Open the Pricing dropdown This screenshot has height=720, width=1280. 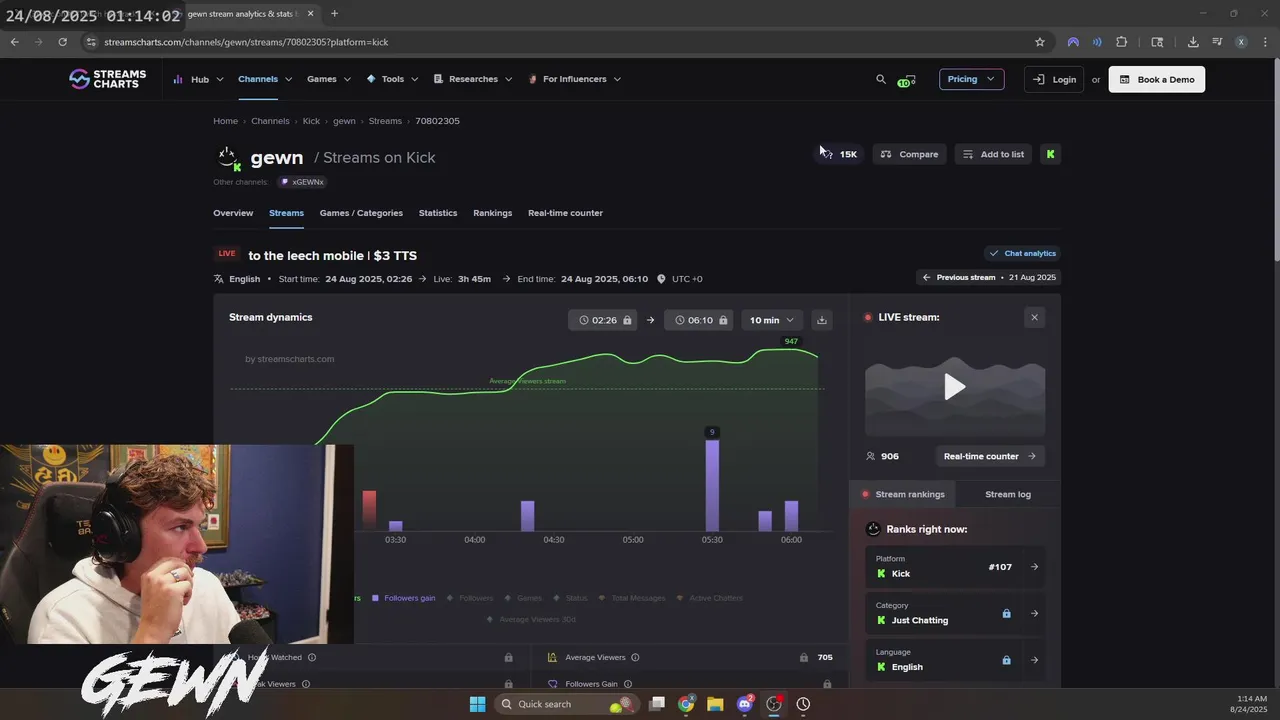point(971,79)
